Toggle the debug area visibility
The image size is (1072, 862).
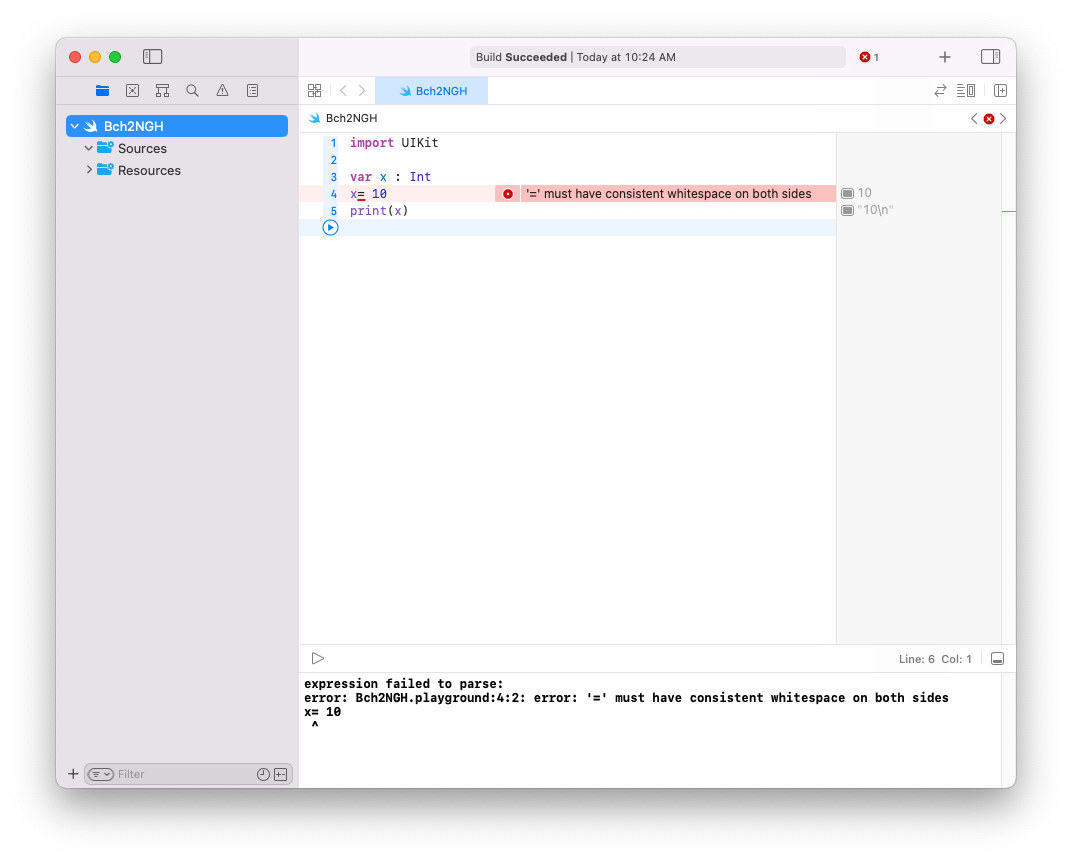click(x=997, y=658)
